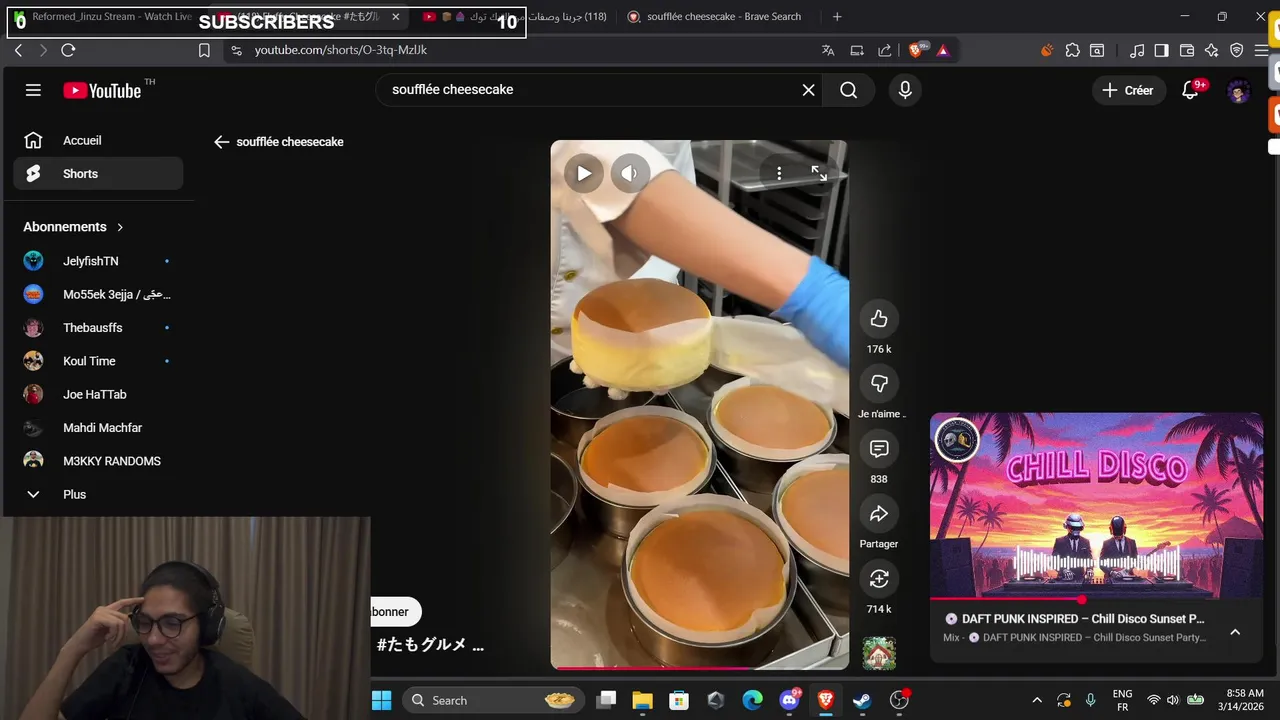
Task: Bookmark this page
Action: (204, 50)
